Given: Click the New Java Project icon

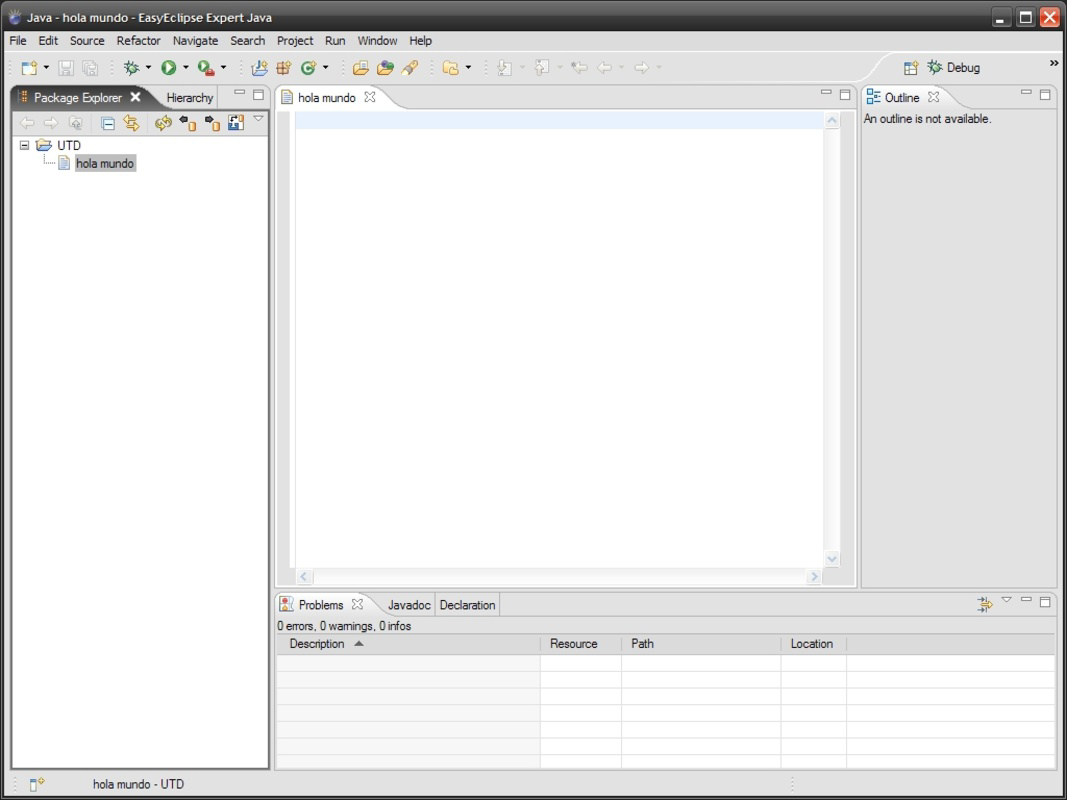Looking at the screenshot, I should pyautogui.click(x=258, y=67).
